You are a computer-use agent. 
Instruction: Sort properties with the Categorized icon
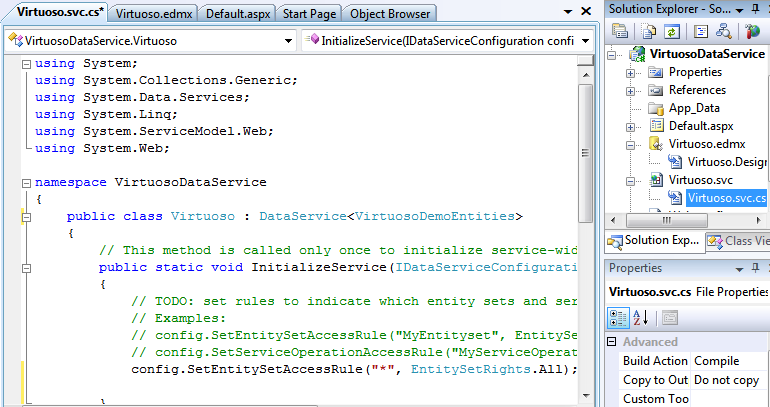tap(620, 317)
